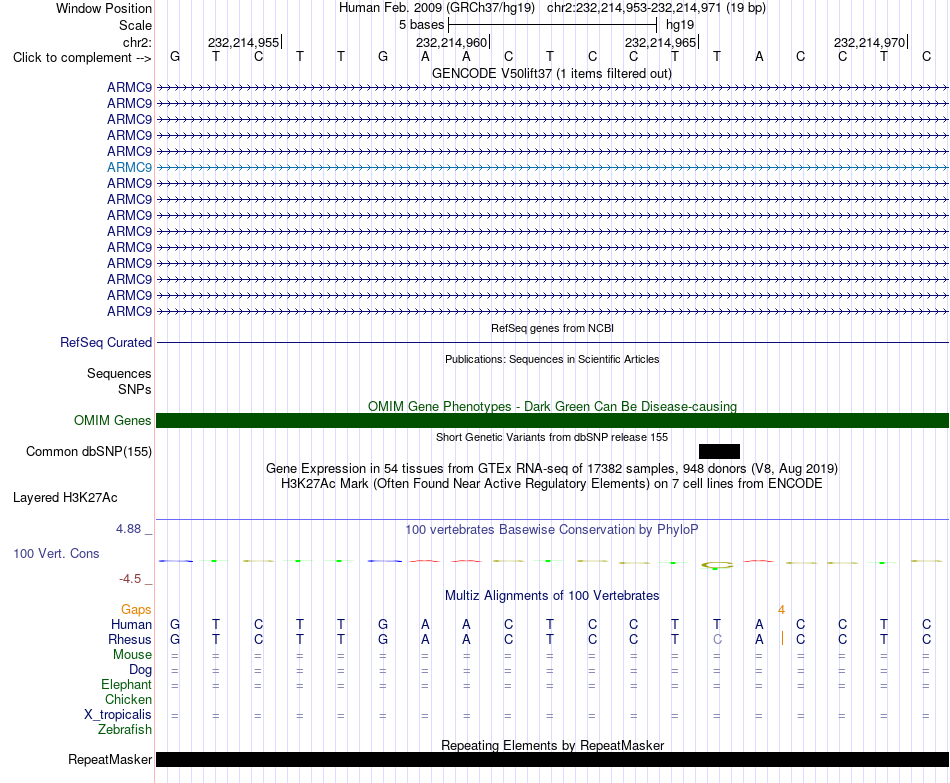
Task: Click the Elephant alignment row label
Action: point(126,684)
